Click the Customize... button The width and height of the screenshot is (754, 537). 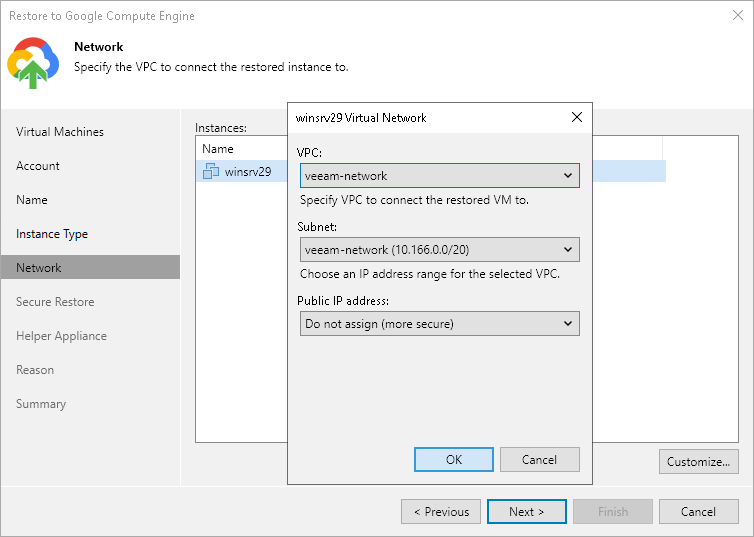[x=698, y=462]
